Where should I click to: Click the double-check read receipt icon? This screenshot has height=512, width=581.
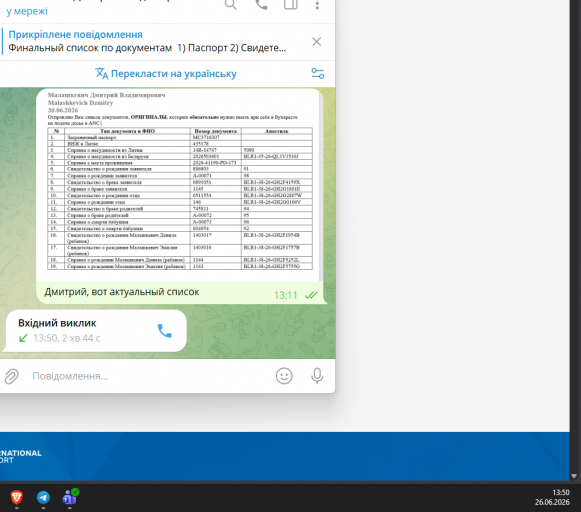311,295
